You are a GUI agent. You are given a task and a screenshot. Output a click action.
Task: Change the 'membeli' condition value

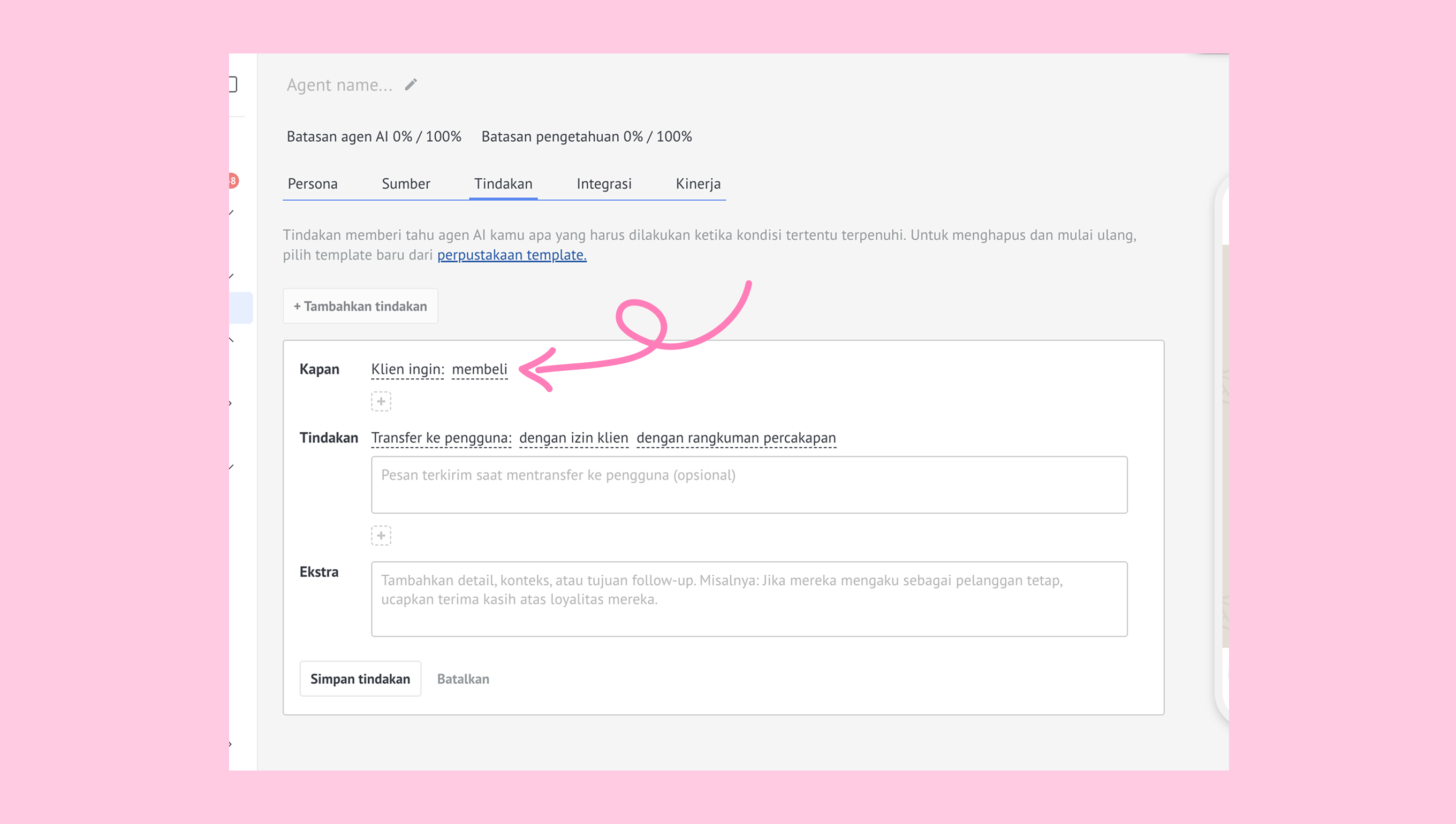coord(480,370)
